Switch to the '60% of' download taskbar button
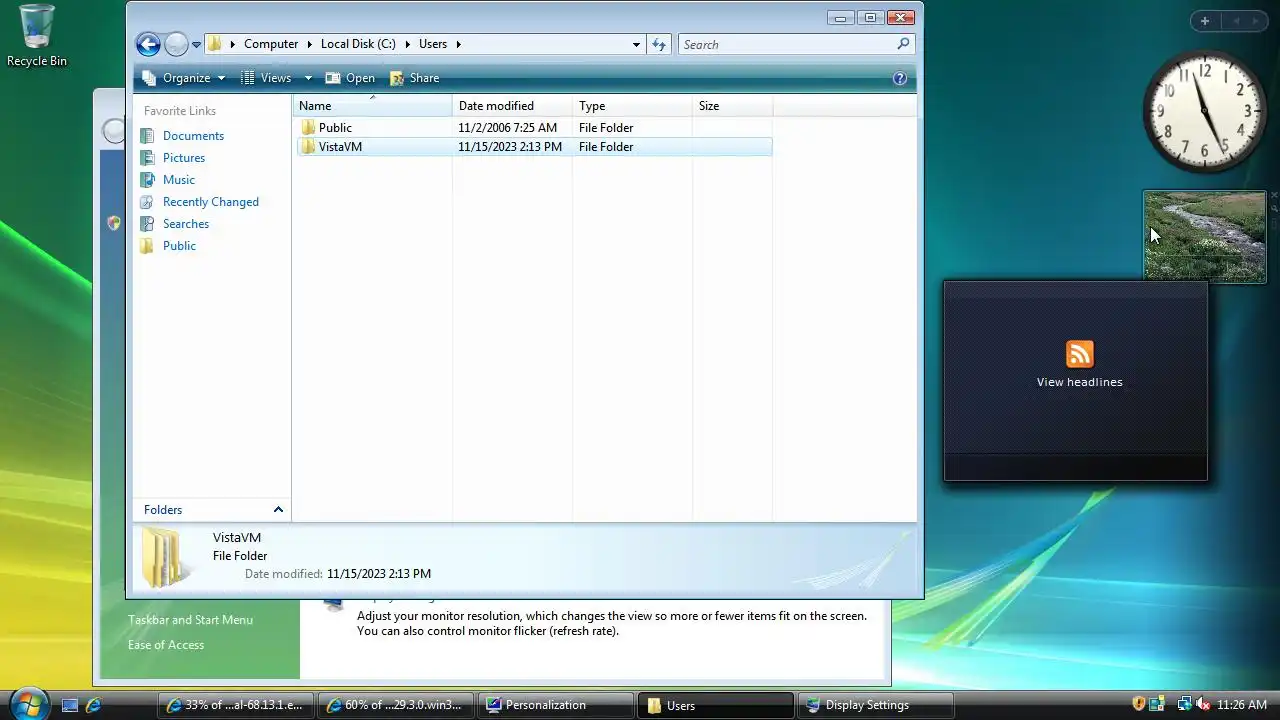1280x720 pixels. 396,705
